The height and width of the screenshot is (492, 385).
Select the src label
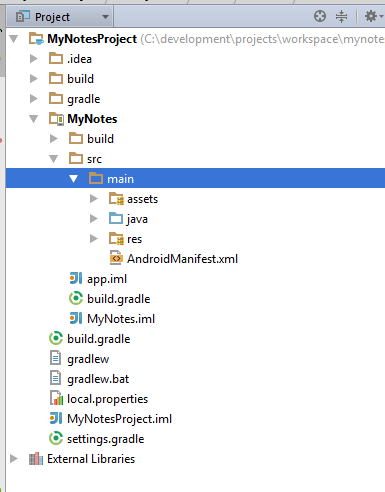pos(94,159)
